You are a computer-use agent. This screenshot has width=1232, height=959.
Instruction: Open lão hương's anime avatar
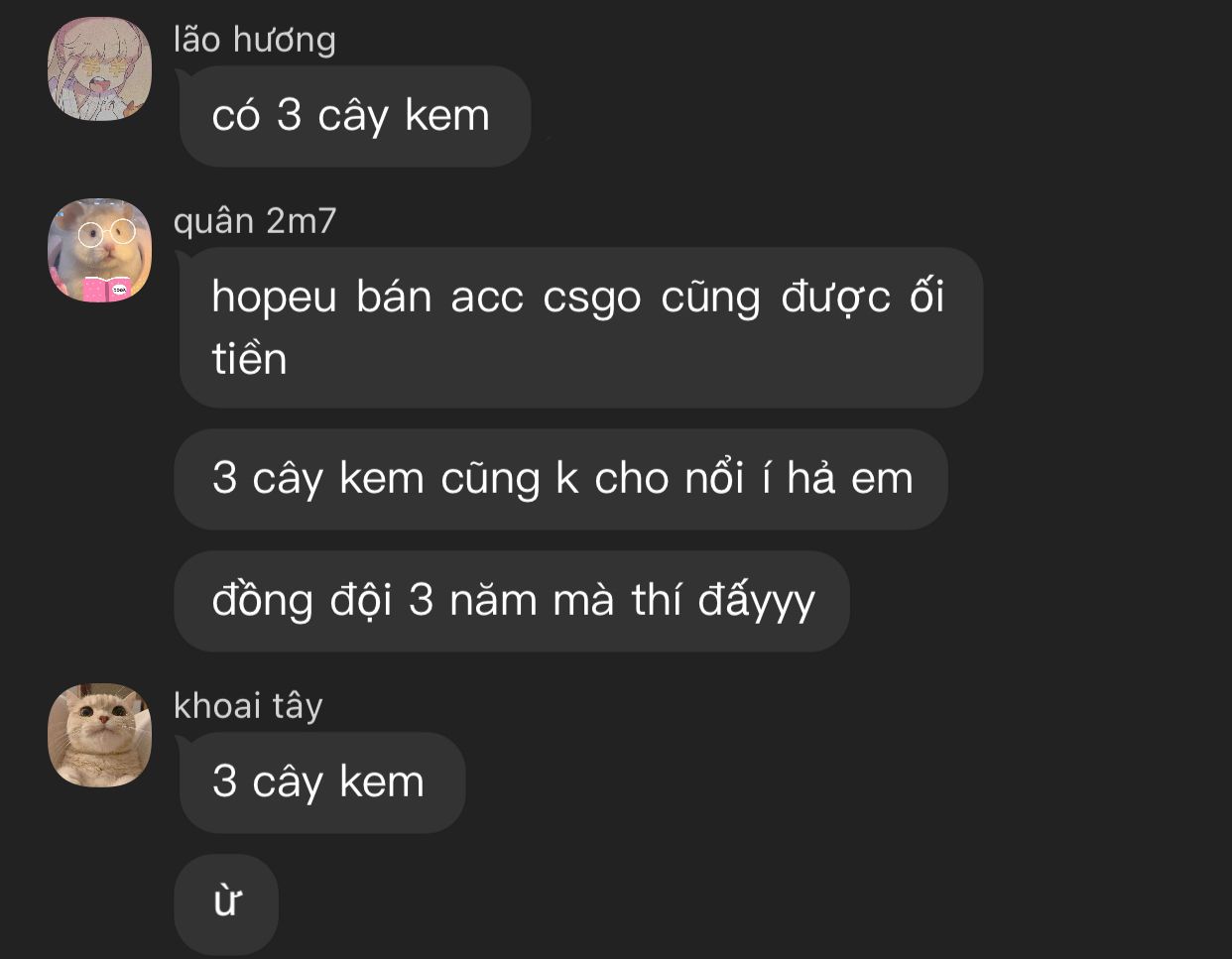coord(99,68)
